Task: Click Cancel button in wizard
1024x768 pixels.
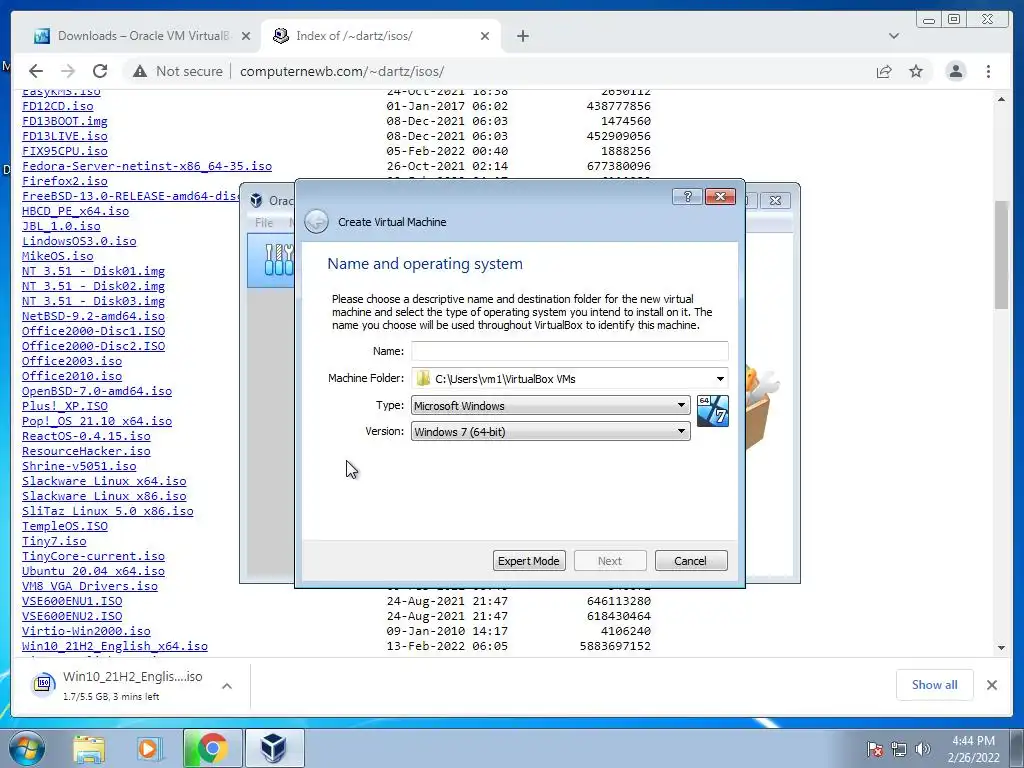Action: pos(690,561)
